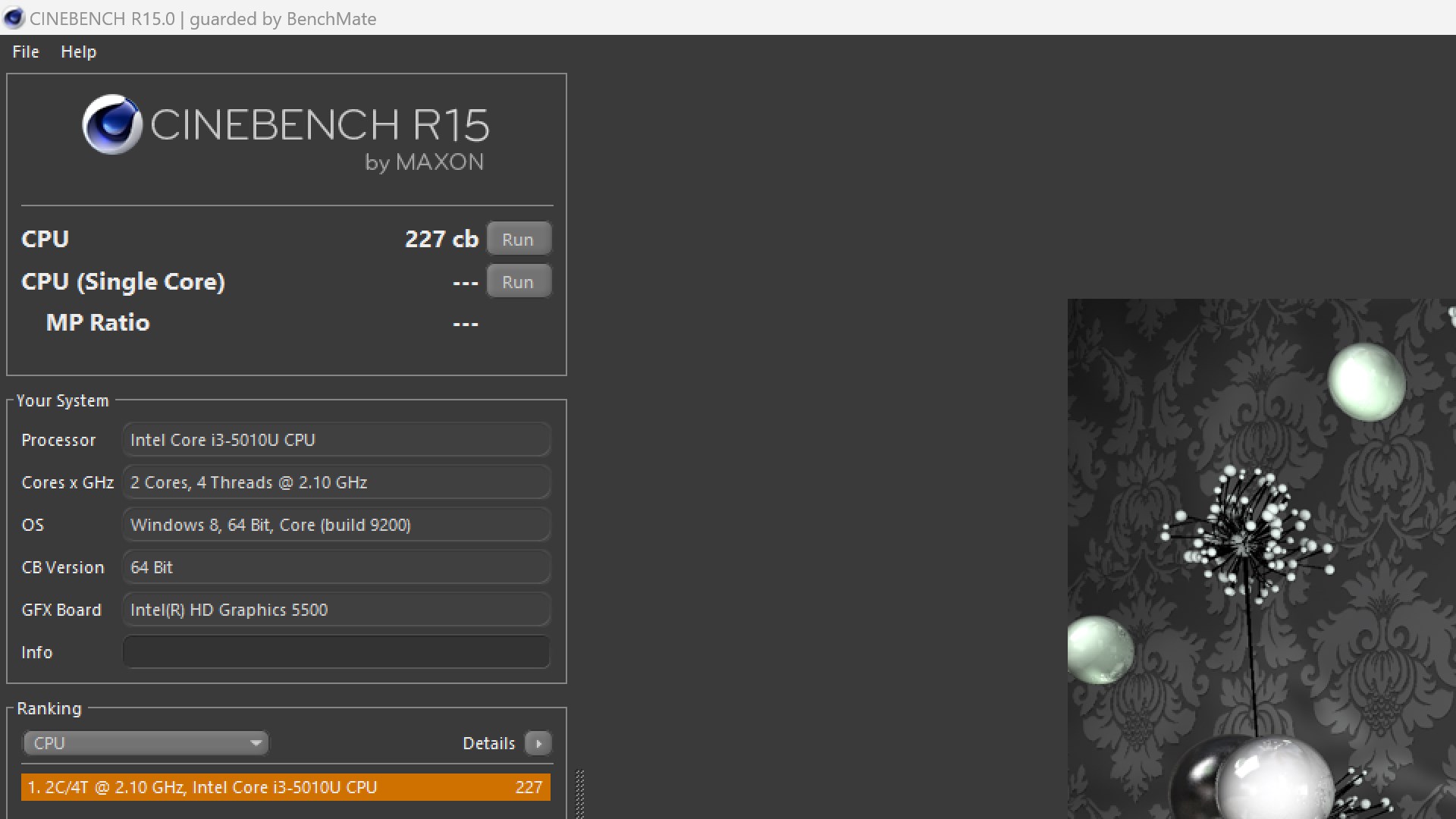
Task: Select the i3-5010U ranking entry
Action: tap(286, 787)
